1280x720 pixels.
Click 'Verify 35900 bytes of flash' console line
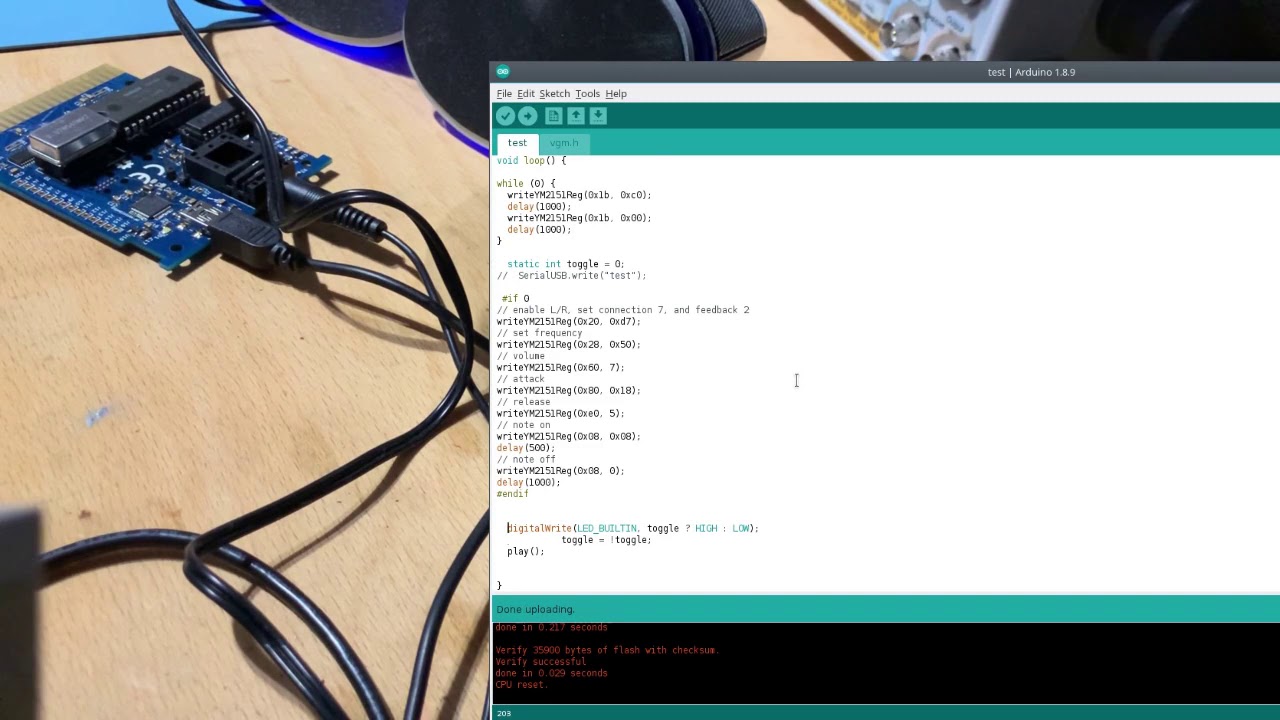tap(607, 650)
